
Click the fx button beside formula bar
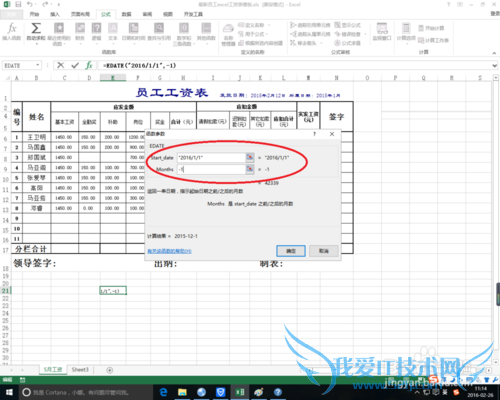(89, 65)
